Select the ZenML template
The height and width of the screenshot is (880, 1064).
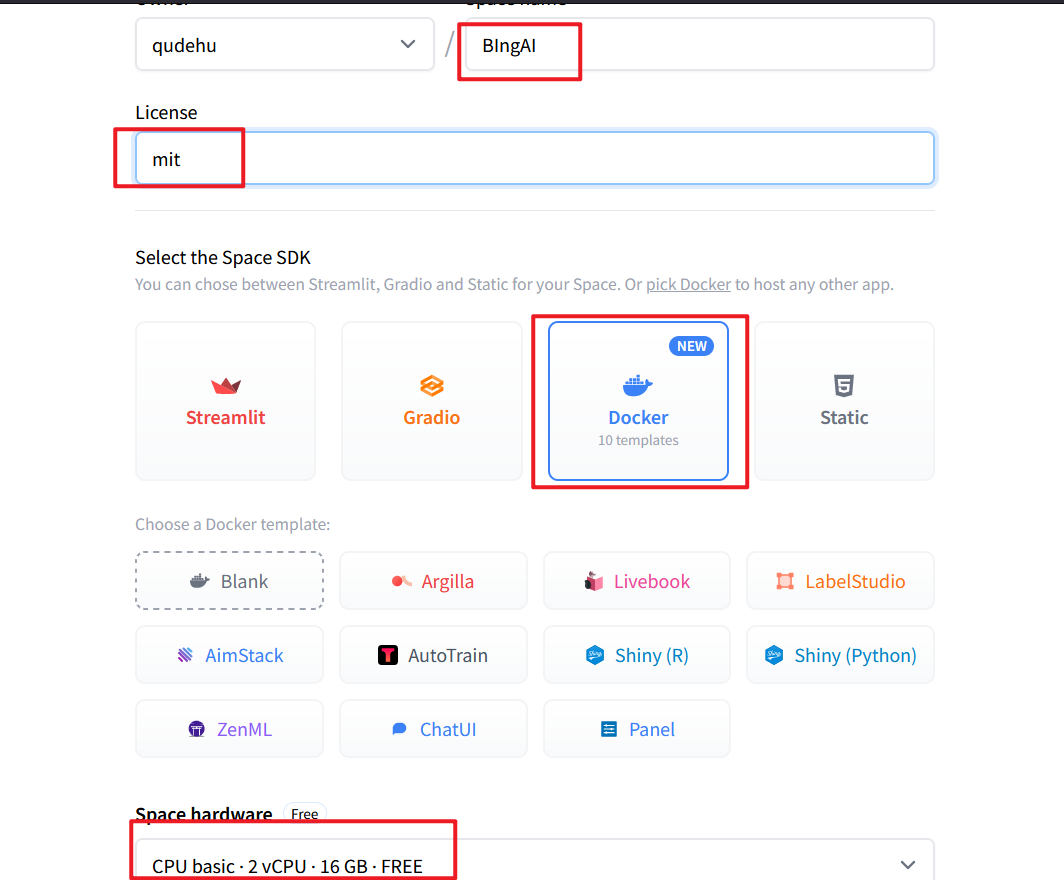click(229, 728)
